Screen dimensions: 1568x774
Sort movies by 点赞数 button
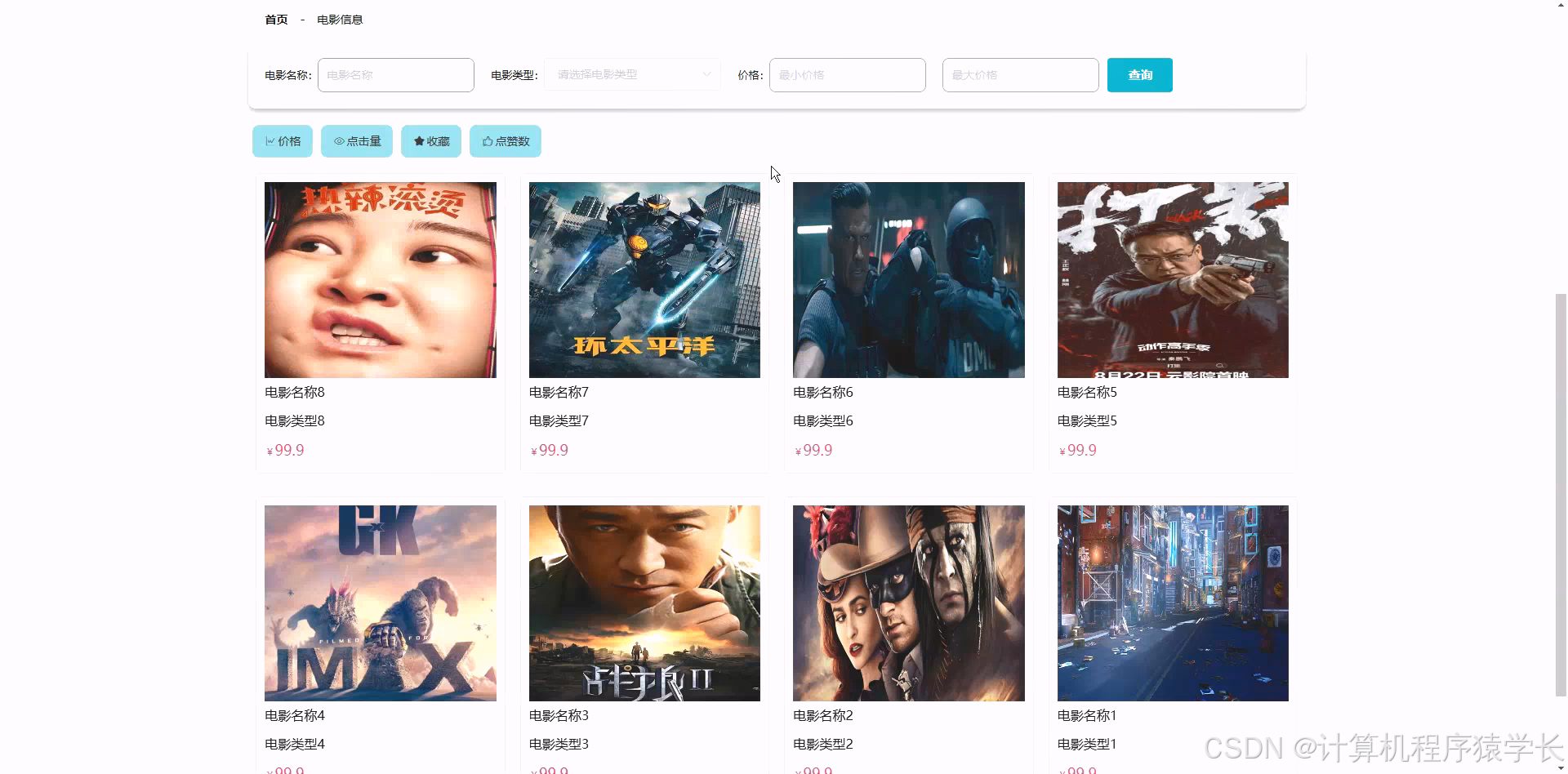click(x=506, y=141)
